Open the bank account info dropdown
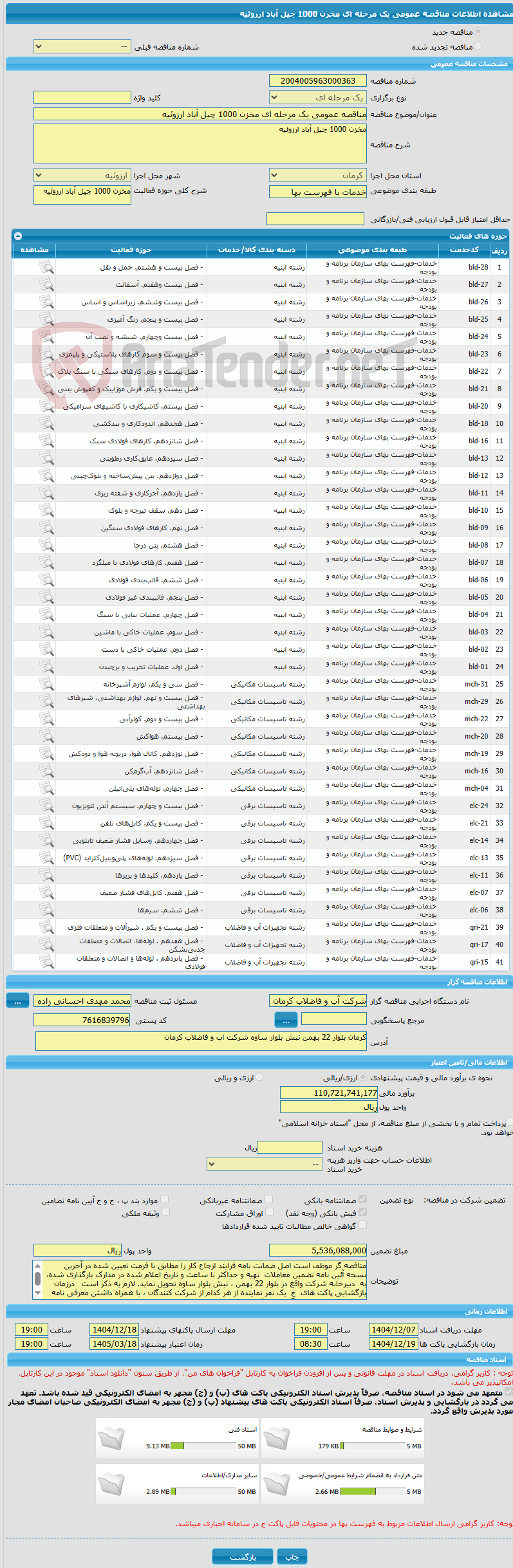Viewport: 513px width, 1568px height. [265, 1164]
